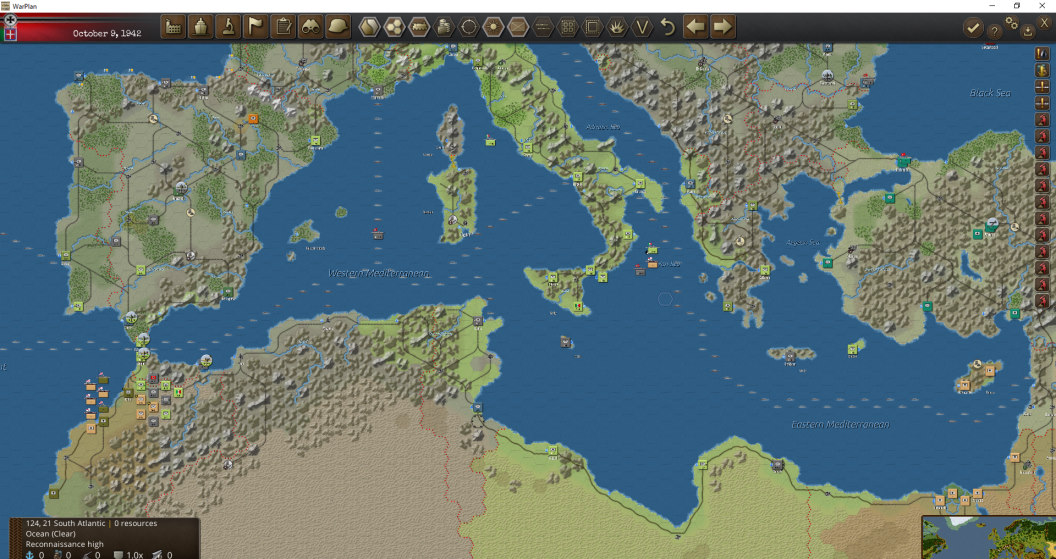Go to next unit with right arrow
The height and width of the screenshot is (559, 1056).
click(723, 27)
